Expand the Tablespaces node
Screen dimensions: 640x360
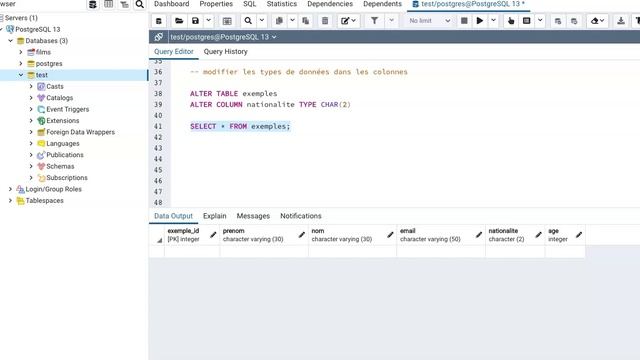[11, 201]
